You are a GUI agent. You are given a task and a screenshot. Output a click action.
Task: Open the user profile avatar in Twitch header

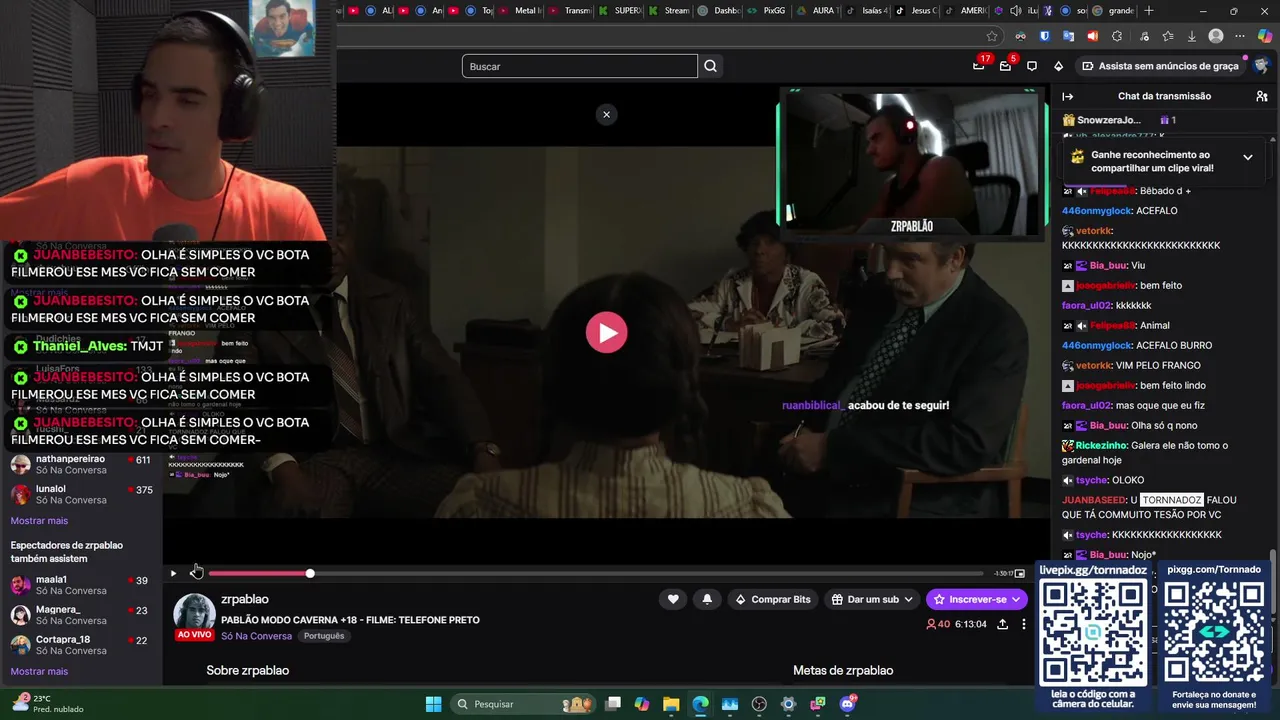click(1261, 66)
